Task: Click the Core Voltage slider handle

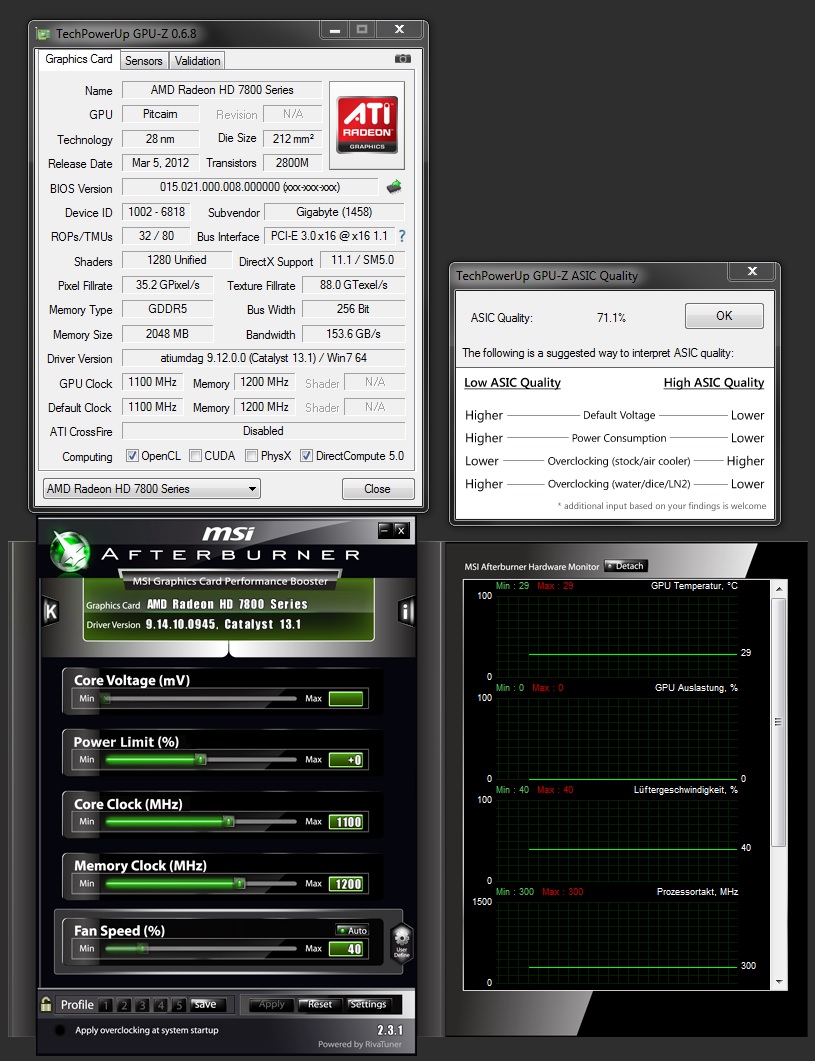Action: coord(106,698)
